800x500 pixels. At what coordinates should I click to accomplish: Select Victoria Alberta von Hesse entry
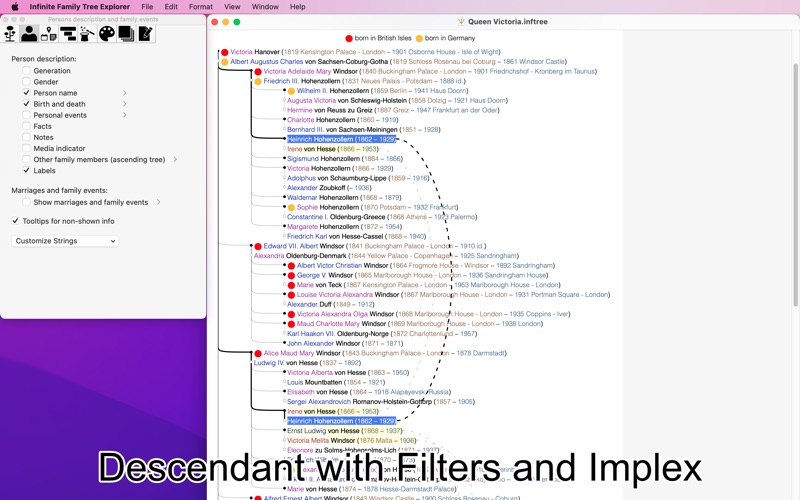[x=348, y=373]
